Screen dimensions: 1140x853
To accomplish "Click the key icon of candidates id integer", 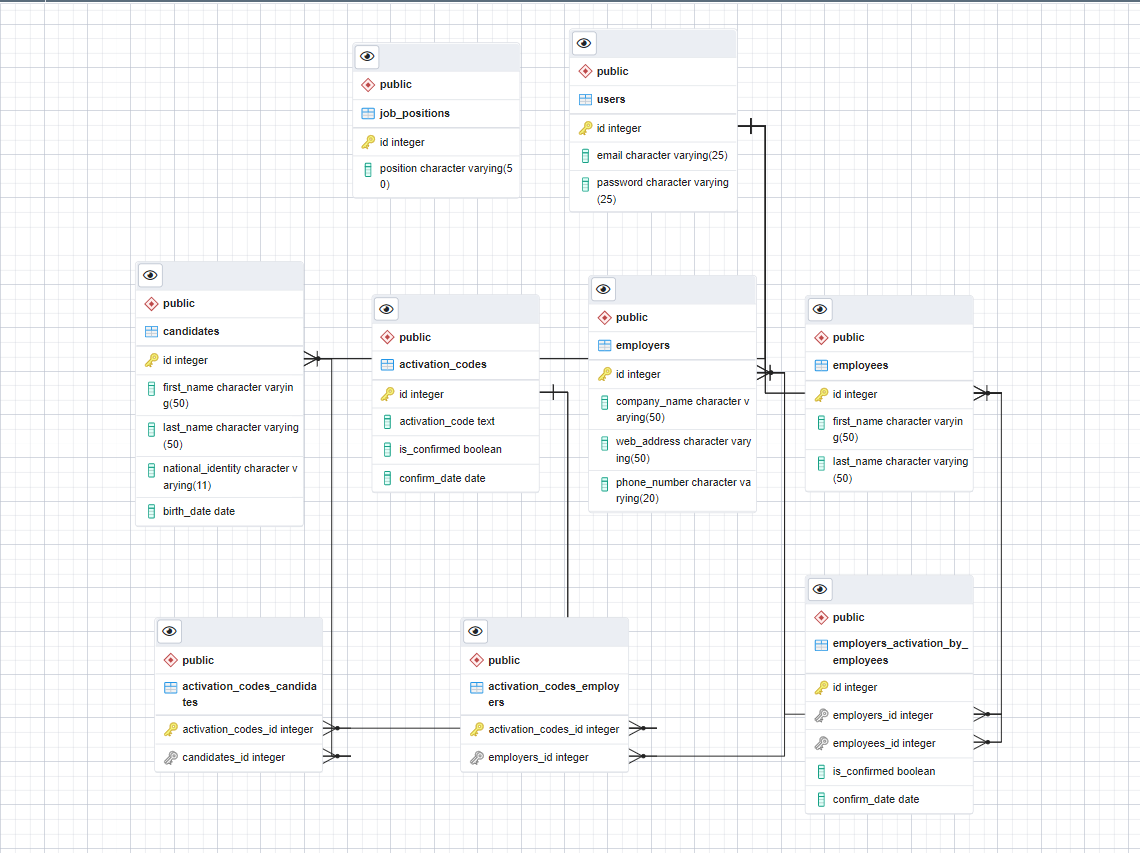I will point(151,361).
